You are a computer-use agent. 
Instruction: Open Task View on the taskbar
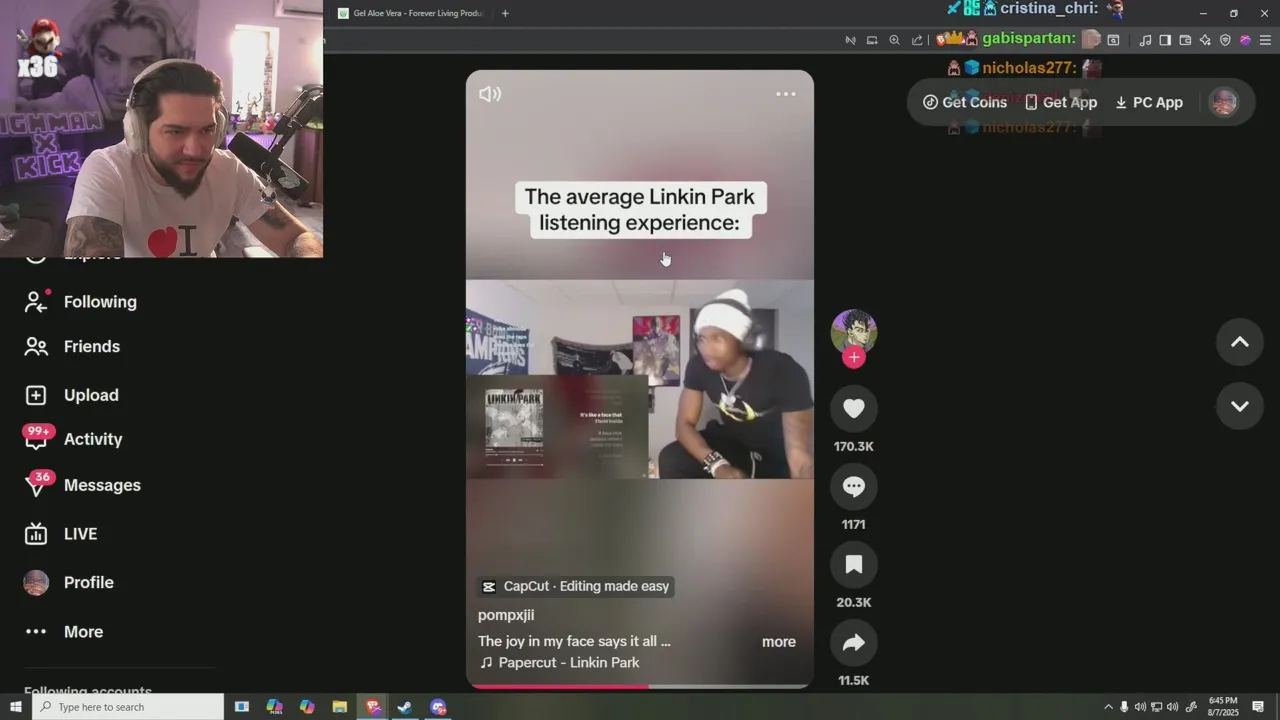(x=242, y=707)
